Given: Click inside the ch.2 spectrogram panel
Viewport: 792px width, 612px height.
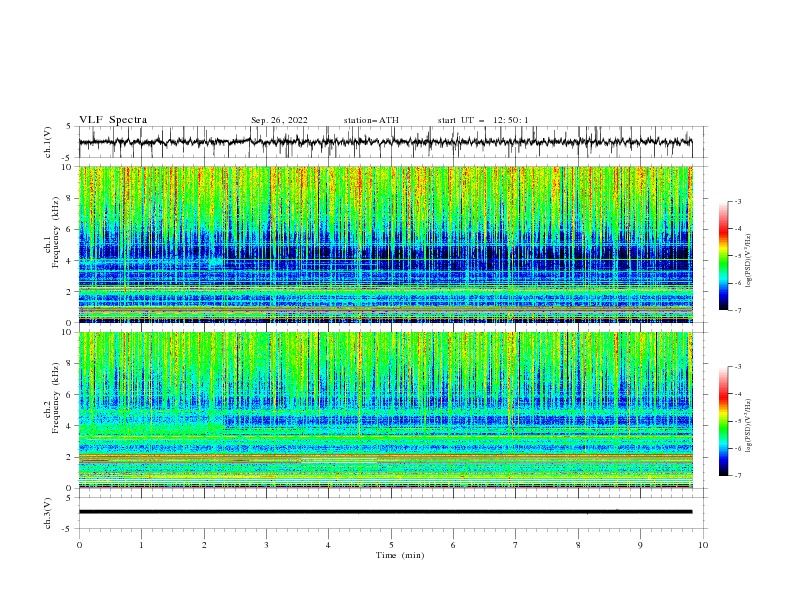Looking at the screenshot, I should coord(385,410).
